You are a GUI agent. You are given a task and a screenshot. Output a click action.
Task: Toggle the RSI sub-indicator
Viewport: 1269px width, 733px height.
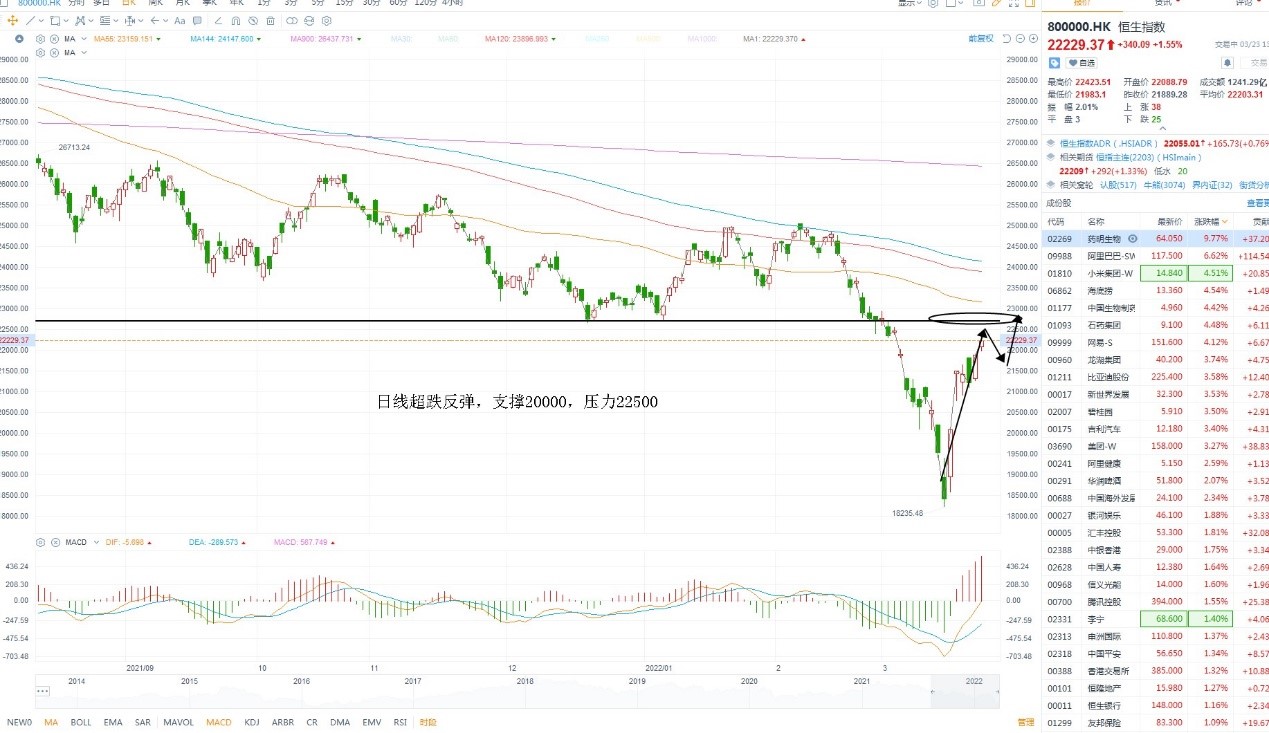pyautogui.click(x=400, y=722)
